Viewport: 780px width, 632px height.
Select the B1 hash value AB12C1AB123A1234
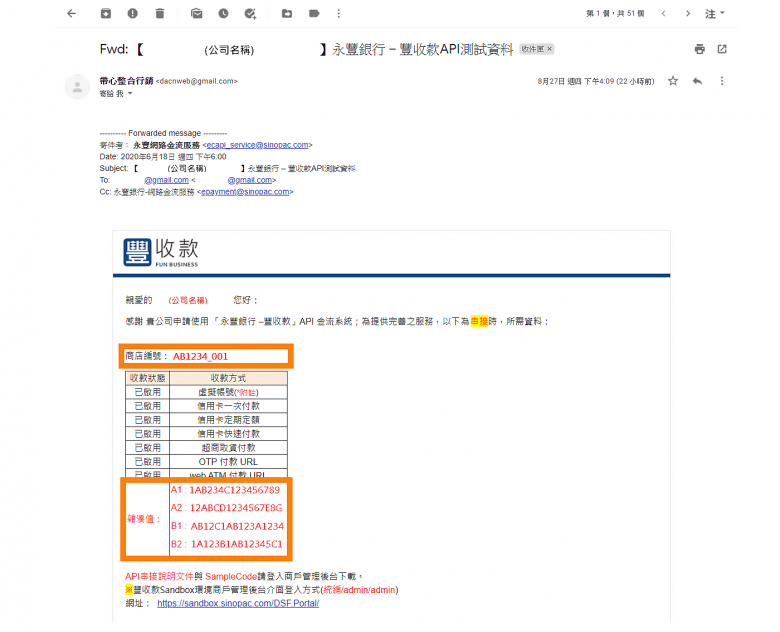237,527
